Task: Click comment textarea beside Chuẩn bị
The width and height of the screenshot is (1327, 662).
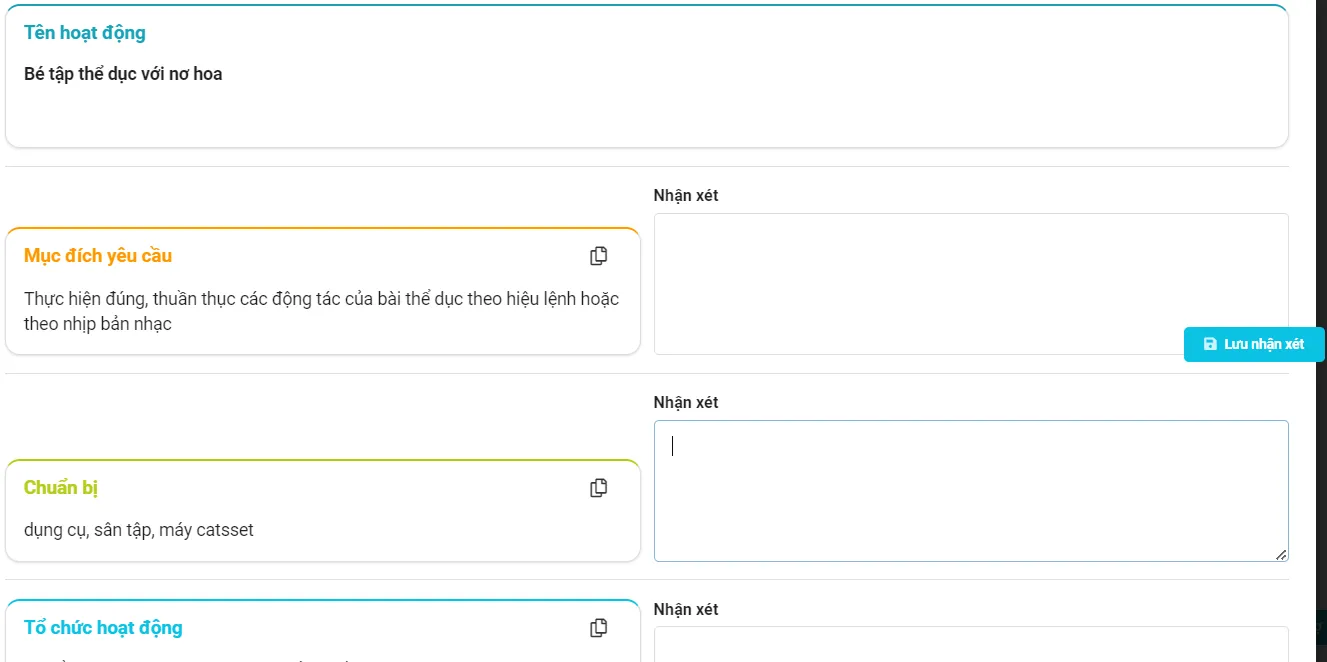Action: pos(970,490)
